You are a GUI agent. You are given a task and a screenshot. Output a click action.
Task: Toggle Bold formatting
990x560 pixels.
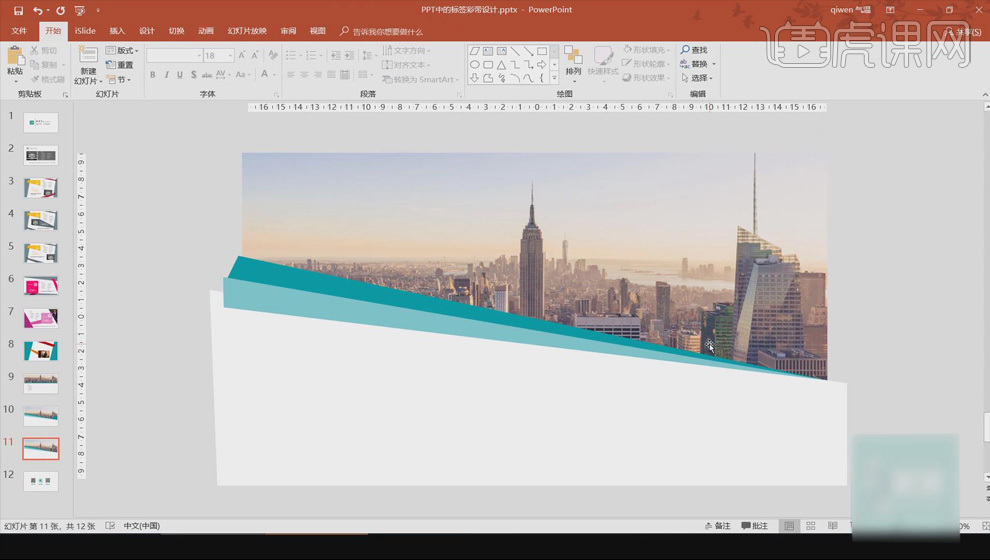pos(153,75)
